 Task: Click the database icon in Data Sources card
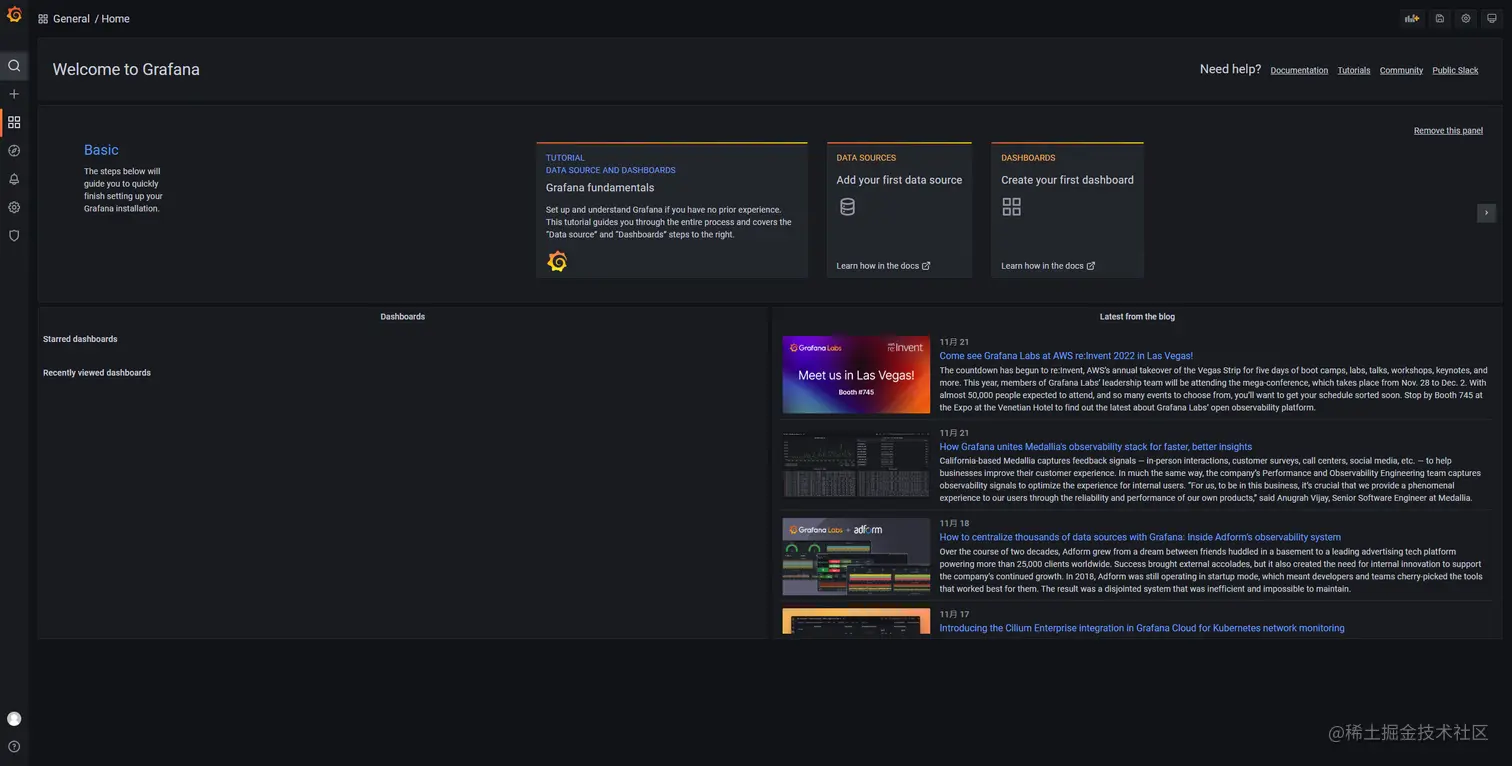(848, 207)
